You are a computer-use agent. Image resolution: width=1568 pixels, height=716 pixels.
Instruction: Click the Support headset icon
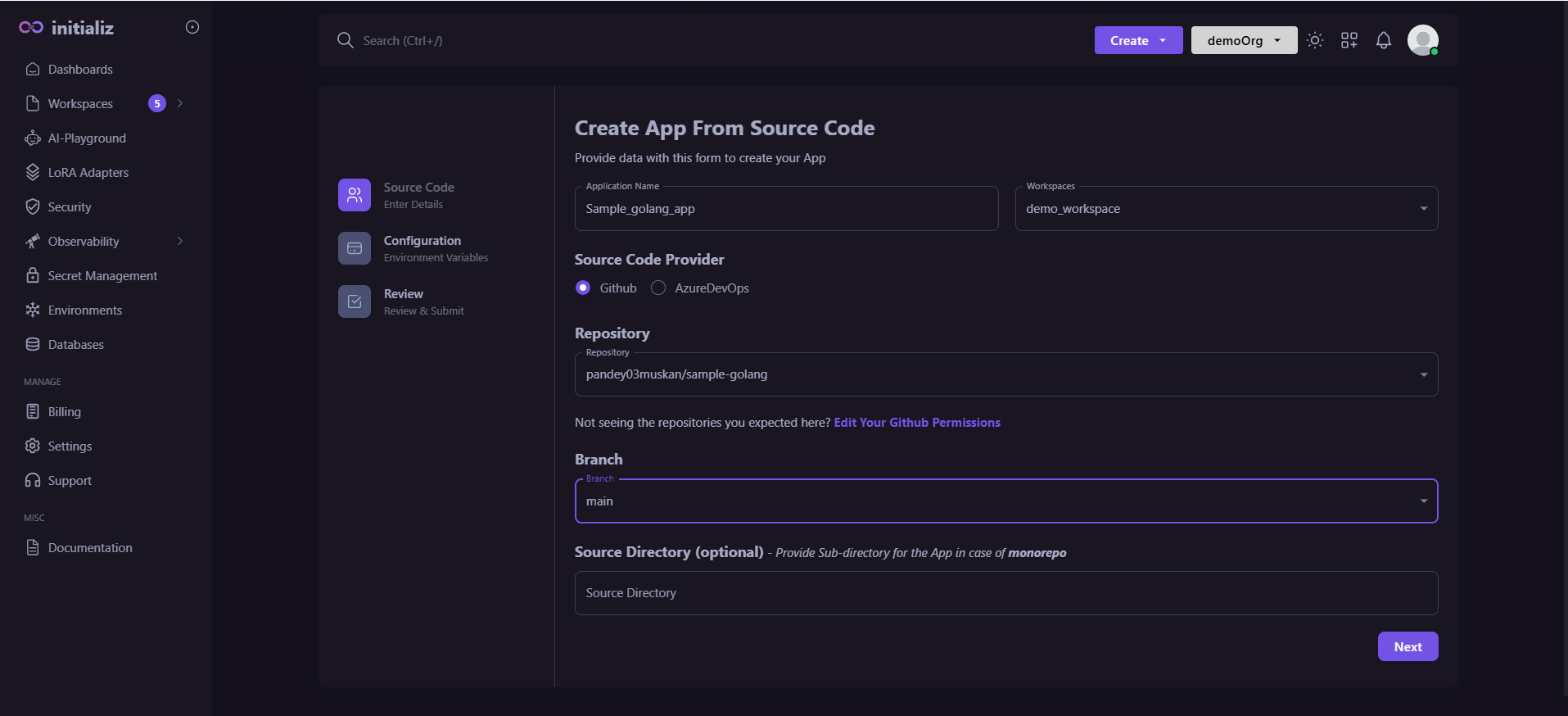tap(33, 480)
